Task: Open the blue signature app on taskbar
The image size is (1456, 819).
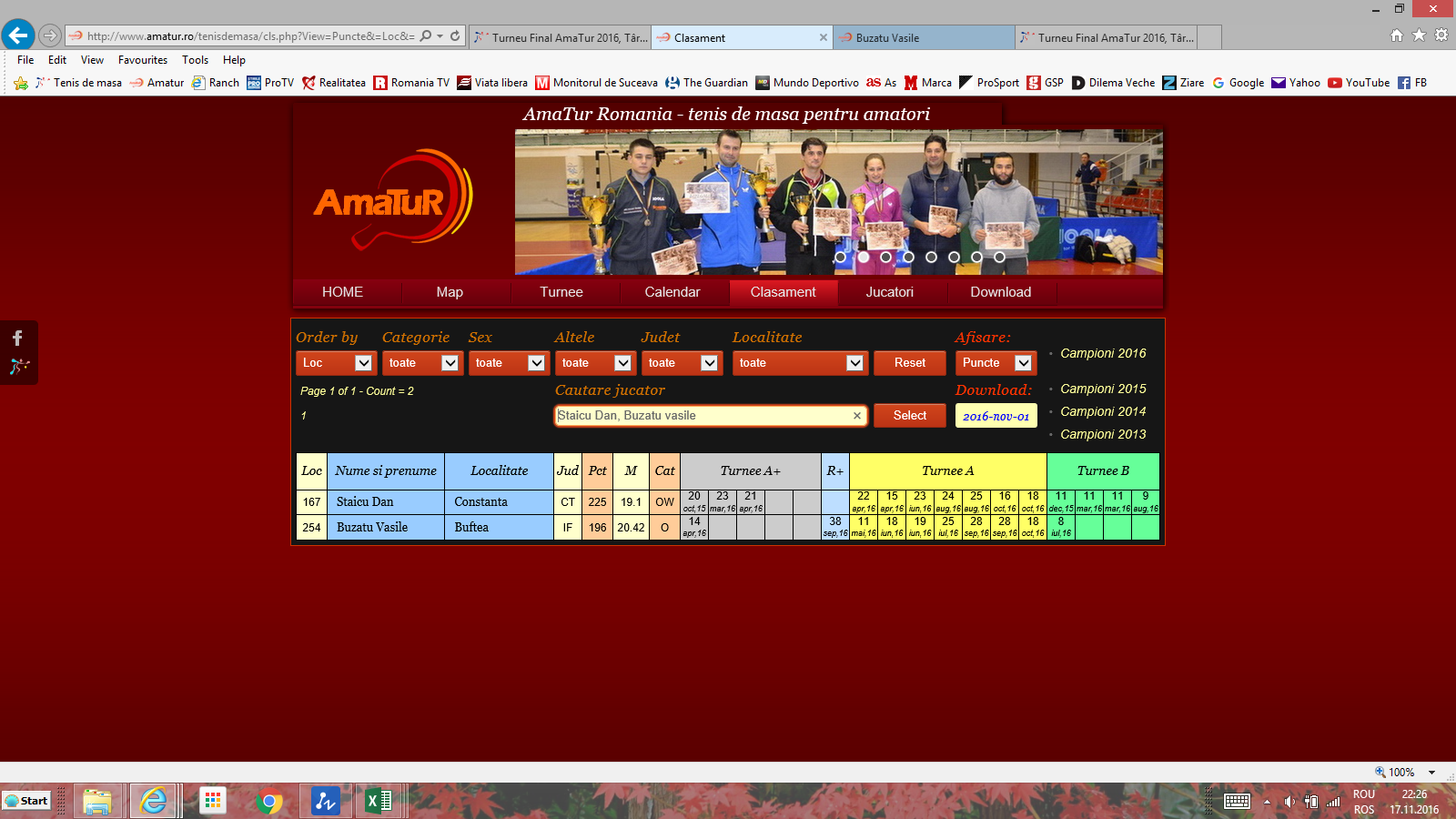Action: pos(325,801)
